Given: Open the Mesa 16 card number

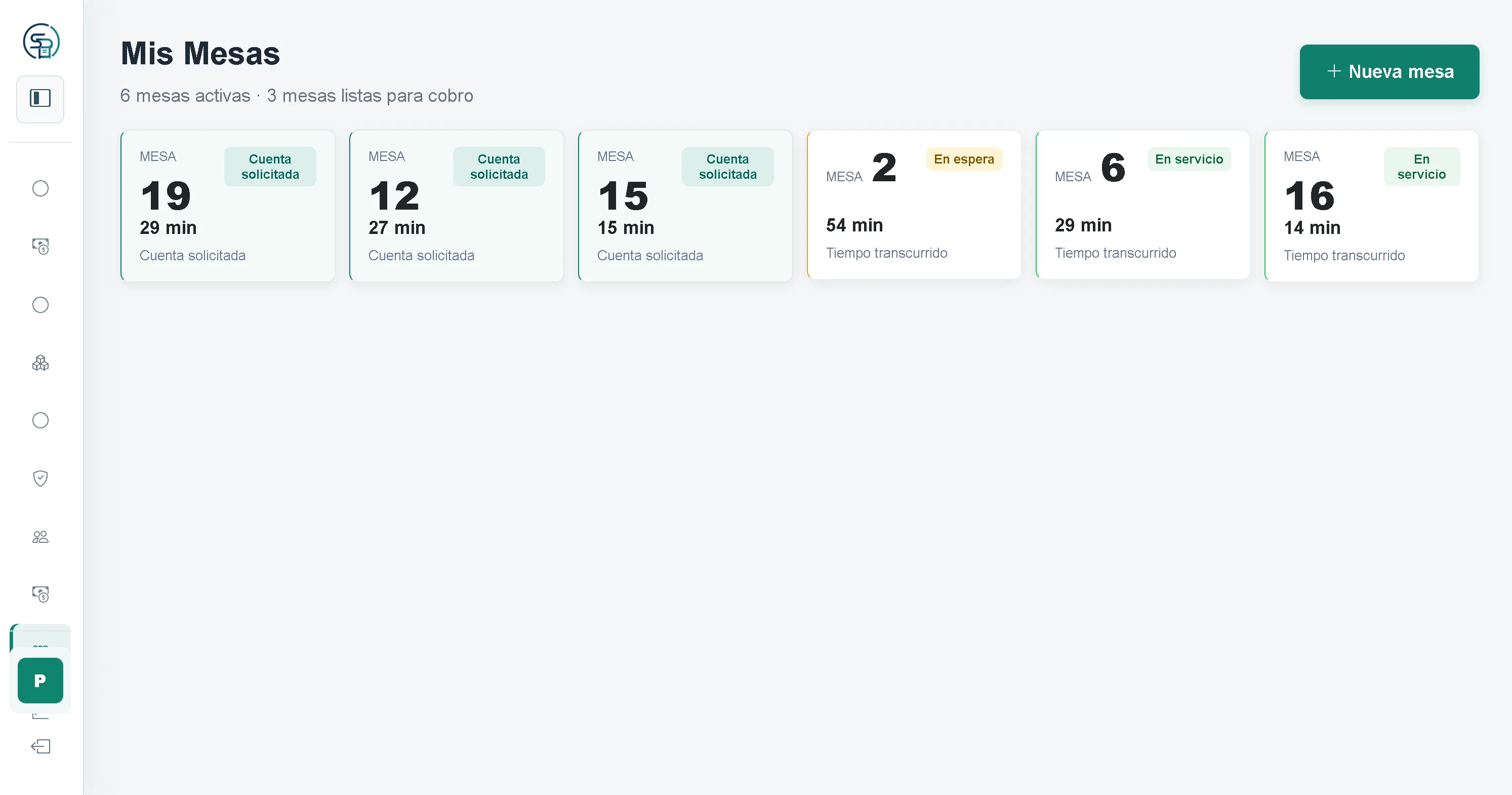Looking at the screenshot, I should (x=1310, y=195).
